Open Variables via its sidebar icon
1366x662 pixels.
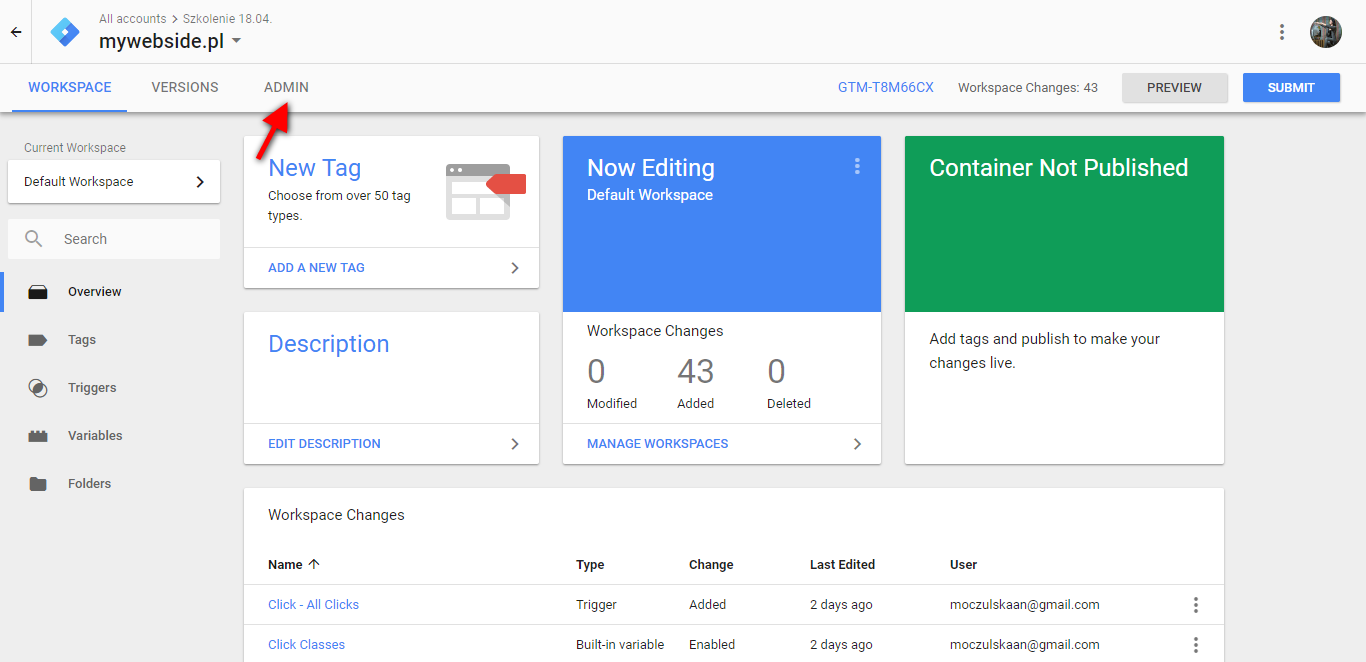click(x=38, y=436)
